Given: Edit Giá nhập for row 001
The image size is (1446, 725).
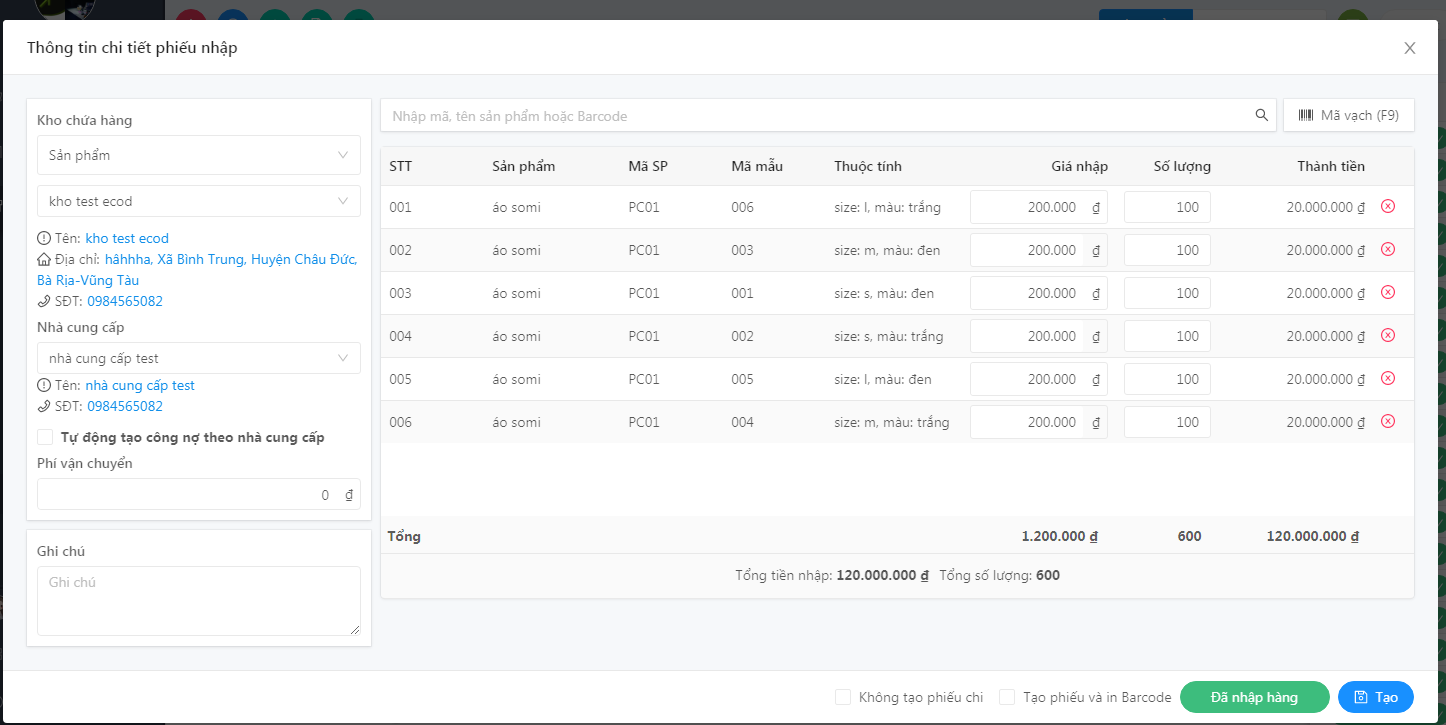Looking at the screenshot, I should (1039, 207).
